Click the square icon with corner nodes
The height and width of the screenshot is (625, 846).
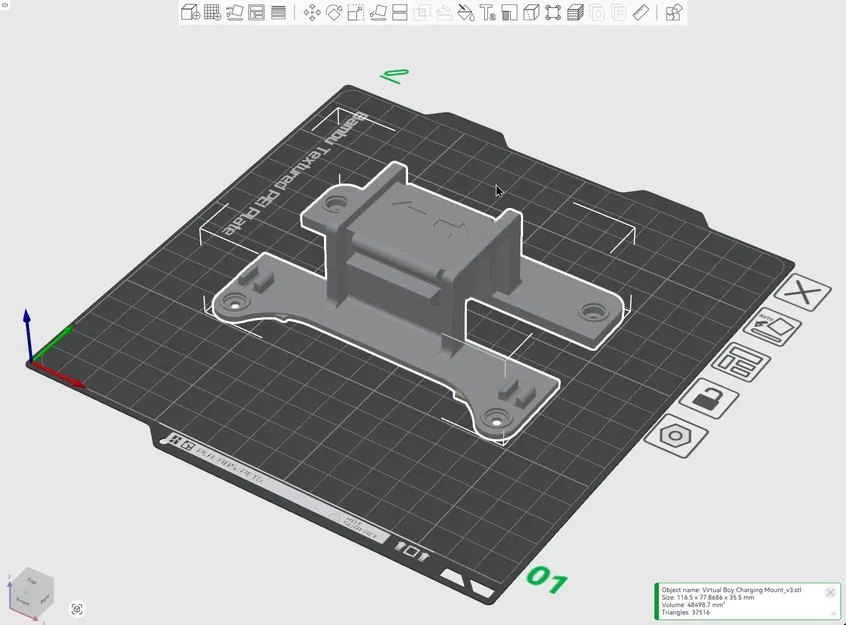pyautogui.click(x=553, y=12)
